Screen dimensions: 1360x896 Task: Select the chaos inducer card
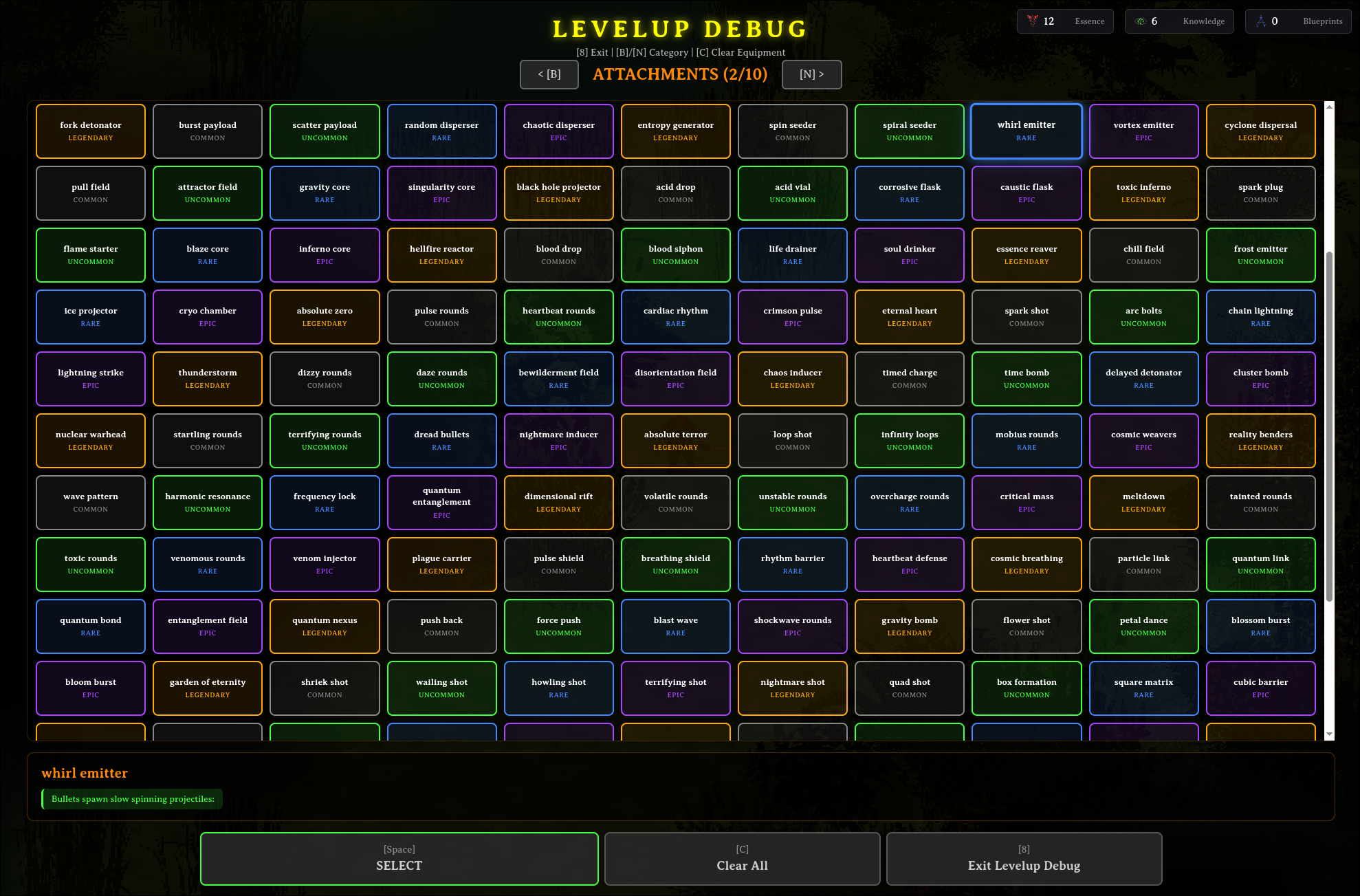[x=793, y=379]
